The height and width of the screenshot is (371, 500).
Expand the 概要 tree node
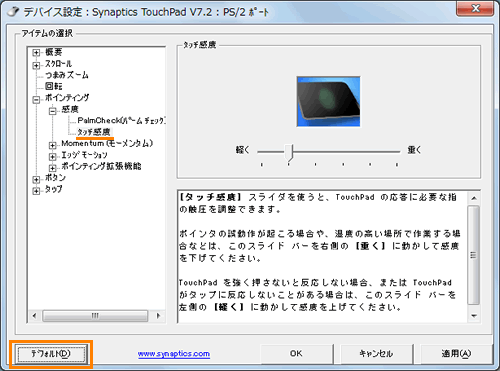coord(36,53)
